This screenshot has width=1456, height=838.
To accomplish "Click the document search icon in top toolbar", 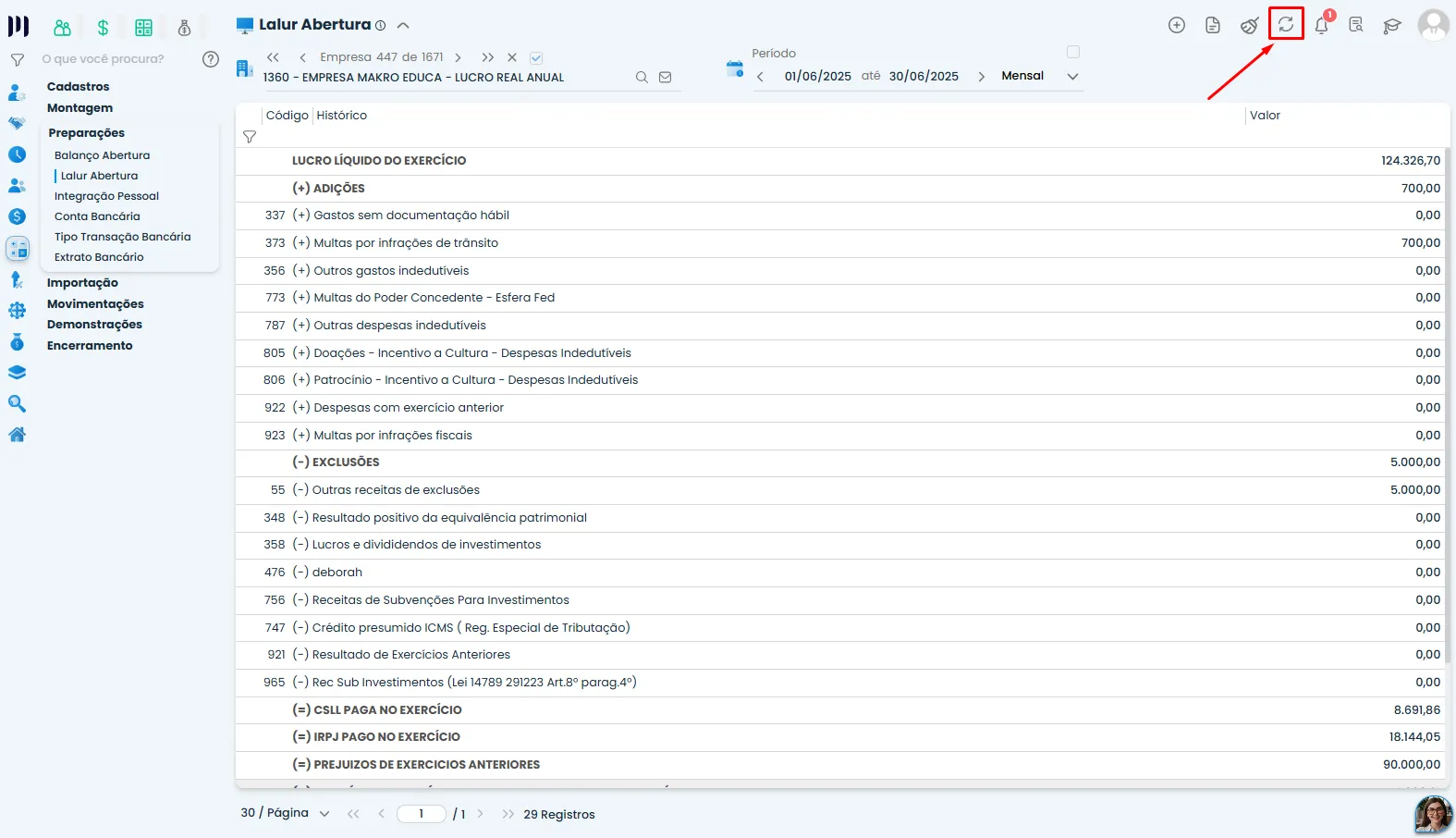I will (x=1356, y=26).
